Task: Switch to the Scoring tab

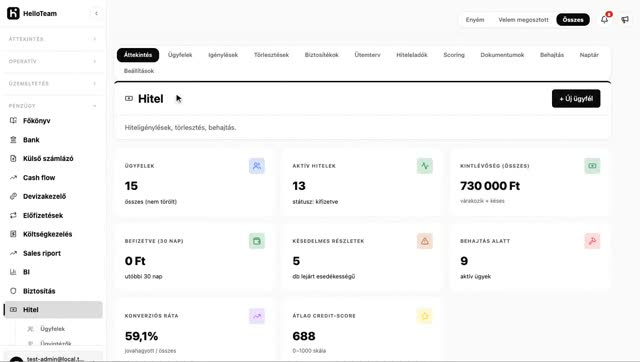Action: [454, 55]
